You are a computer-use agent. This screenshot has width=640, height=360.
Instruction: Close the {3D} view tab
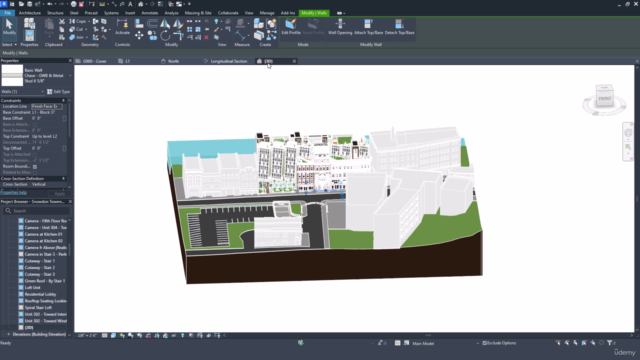294,61
